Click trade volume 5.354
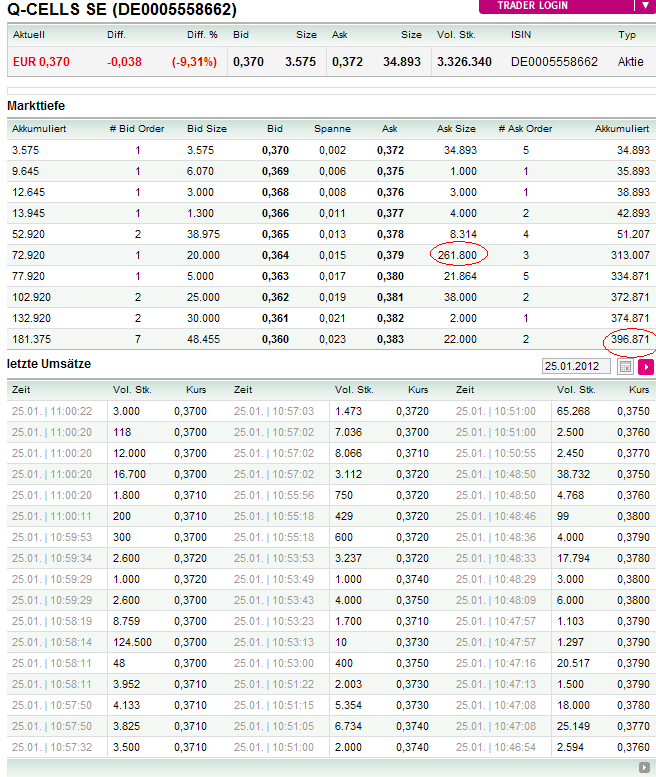The height and width of the screenshot is (777, 656). (348, 705)
